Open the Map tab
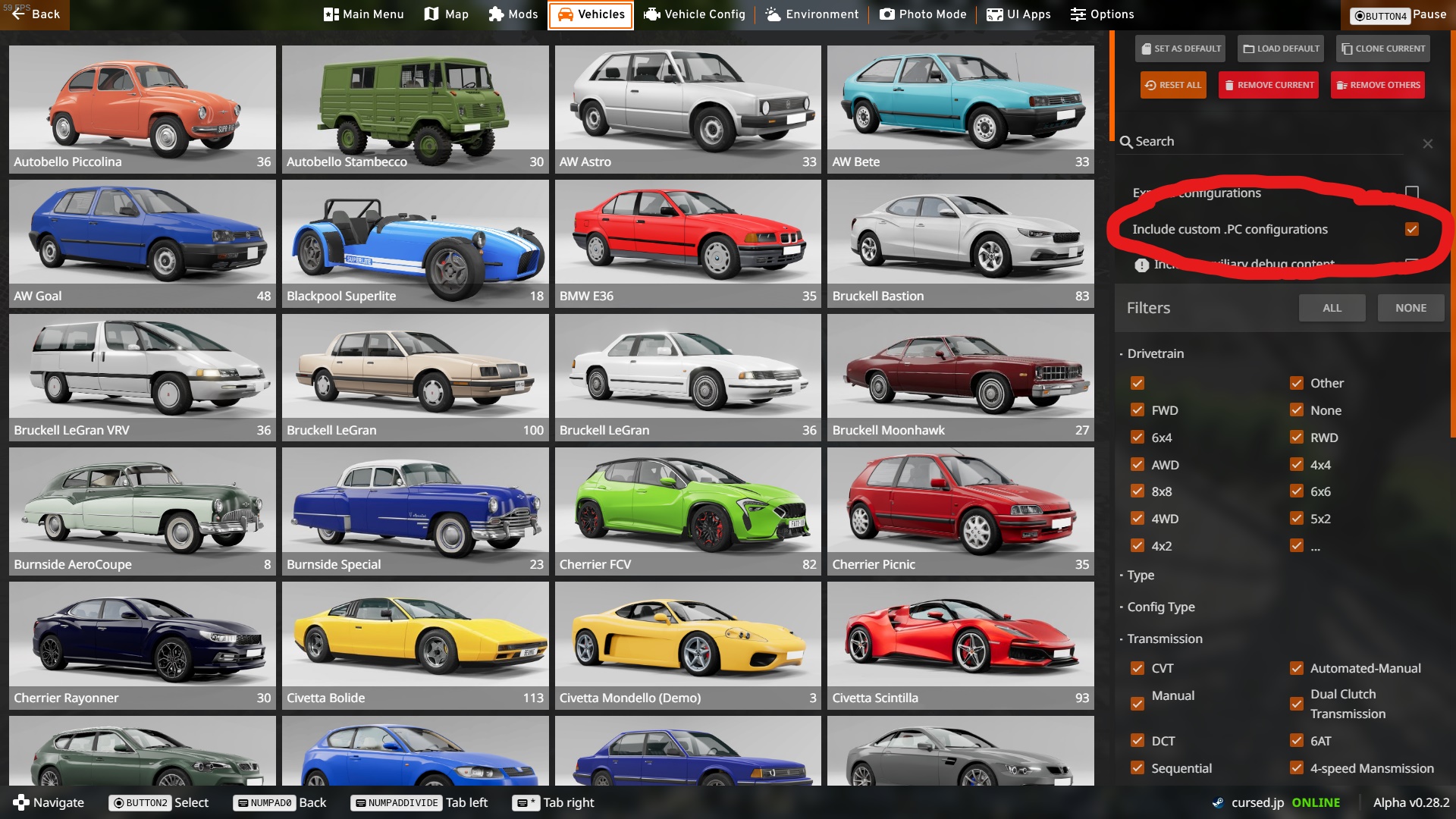 pyautogui.click(x=447, y=14)
